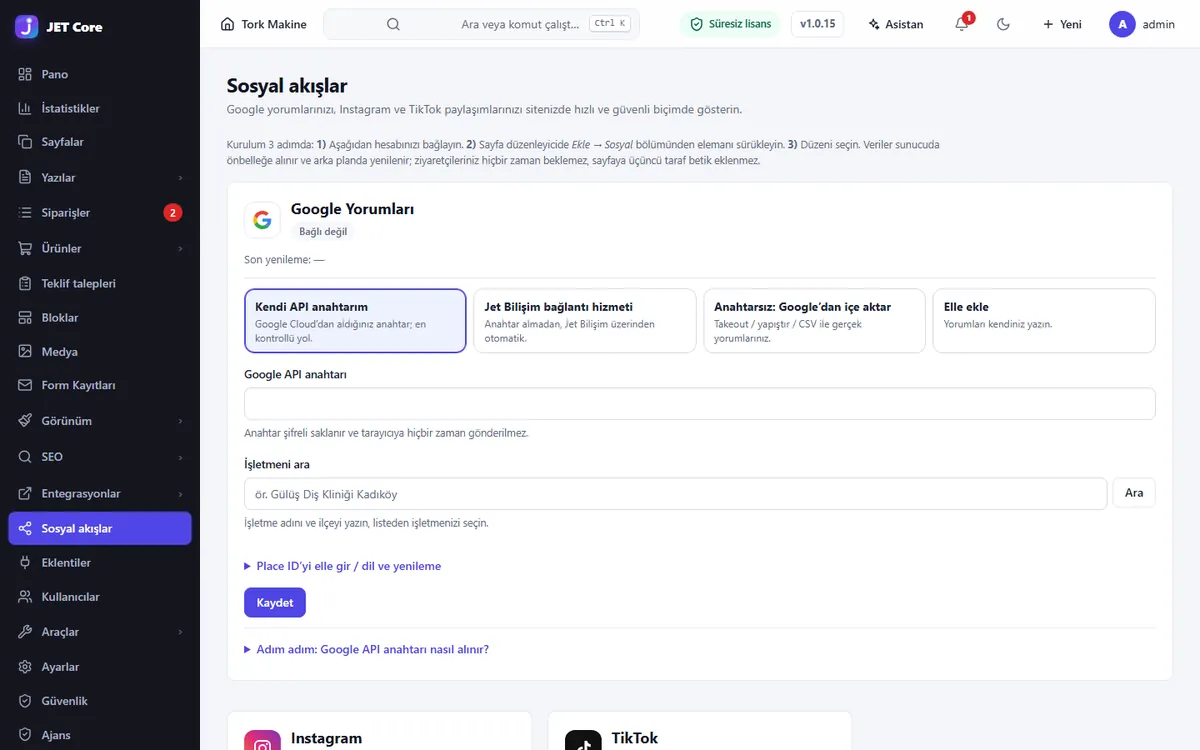This screenshot has width=1200, height=750.
Task: Open the Sosyal akışlar menu item
Action: point(100,528)
